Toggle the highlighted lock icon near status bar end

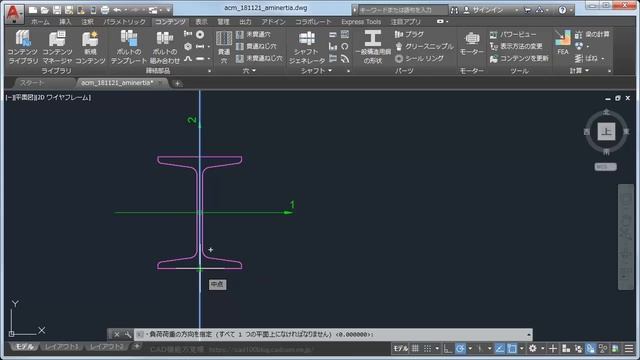pos(591,348)
